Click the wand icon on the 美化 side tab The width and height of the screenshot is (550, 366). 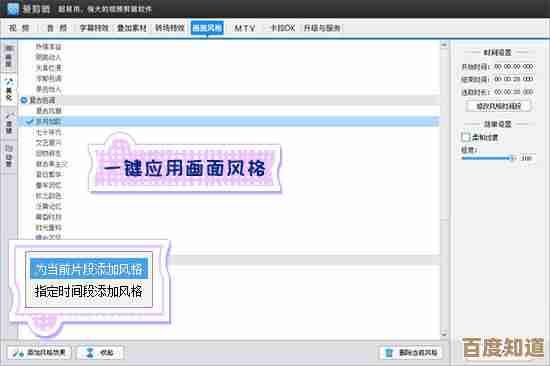click(9, 81)
